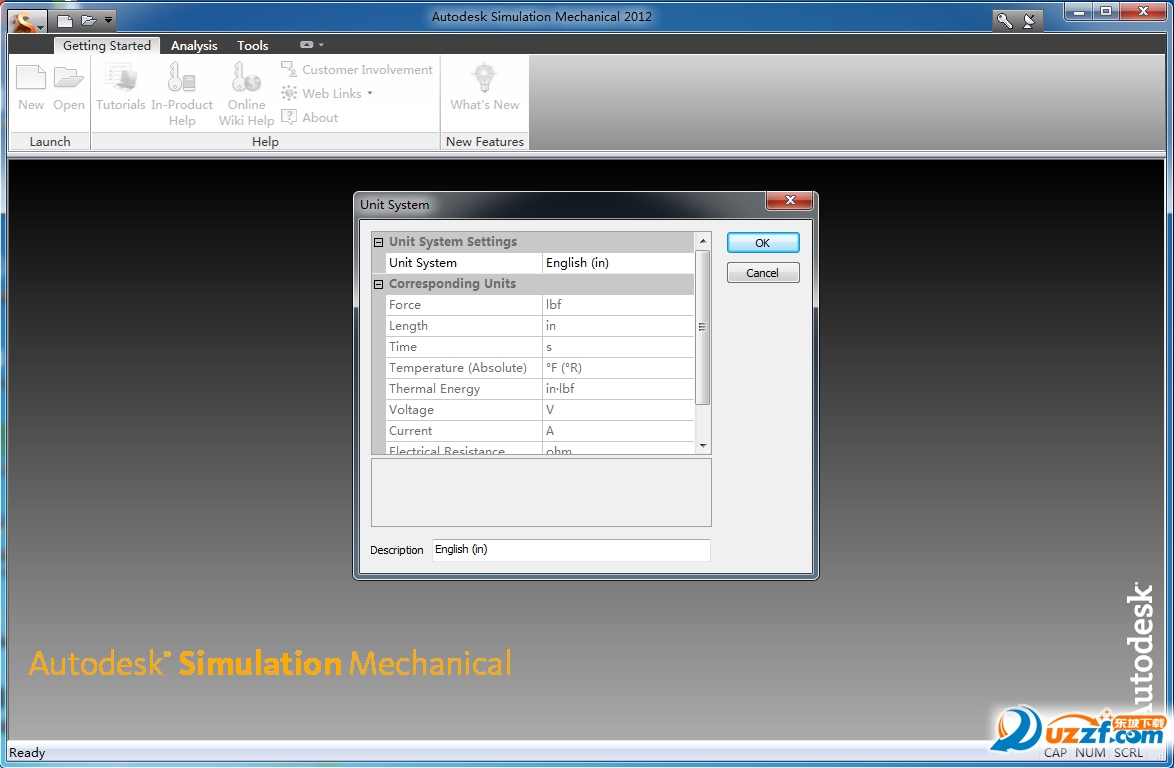Select Customer Involvement in the Help panel
Image resolution: width=1174 pixels, height=768 pixels.
point(357,70)
